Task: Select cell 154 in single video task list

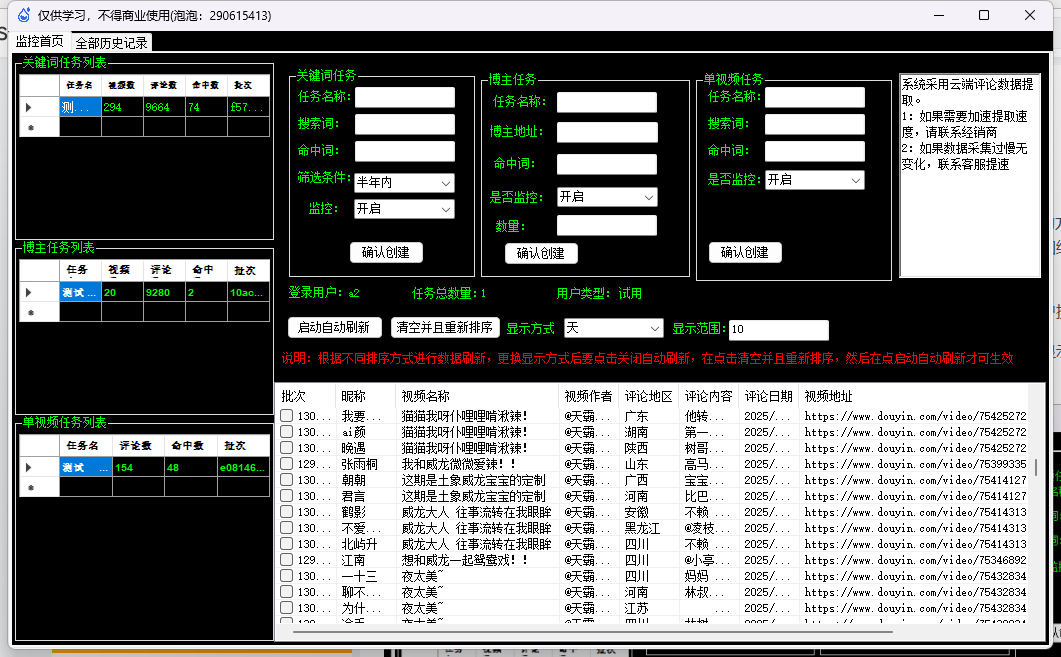Action: [139, 468]
